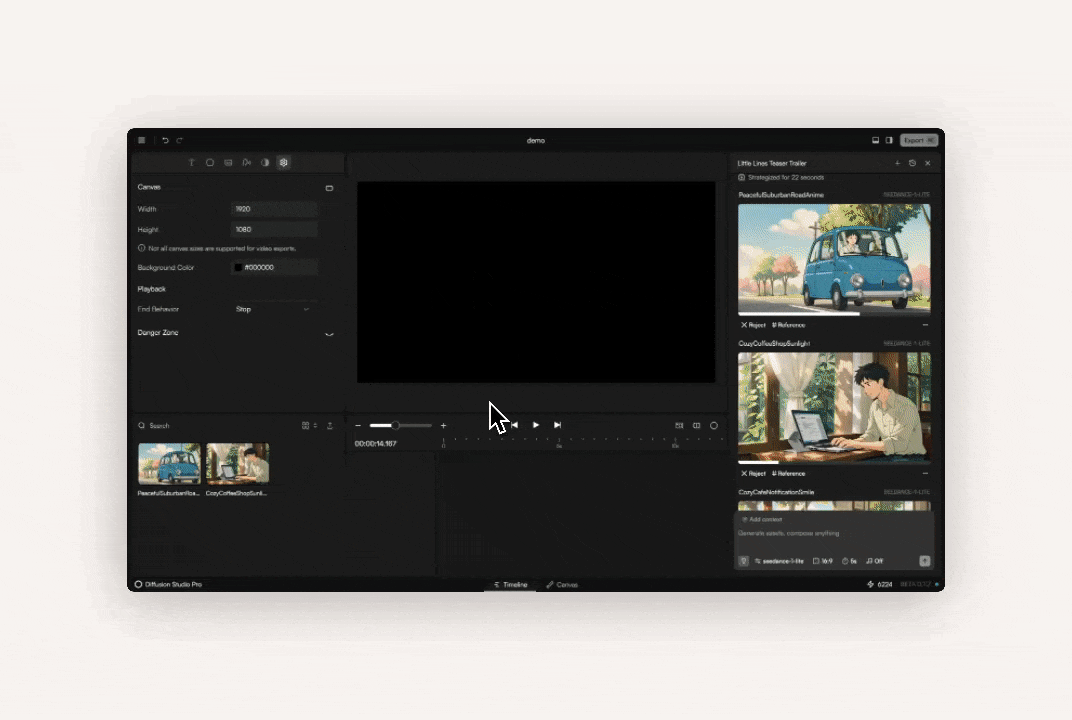1072x720 pixels.
Task: Click the Width input field 1920
Action: click(x=274, y=209)
